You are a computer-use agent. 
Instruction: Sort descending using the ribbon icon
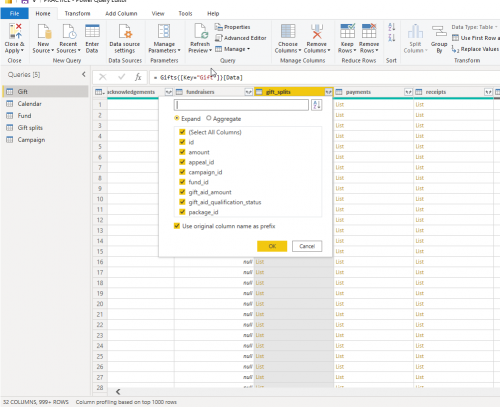click(392, 38)
